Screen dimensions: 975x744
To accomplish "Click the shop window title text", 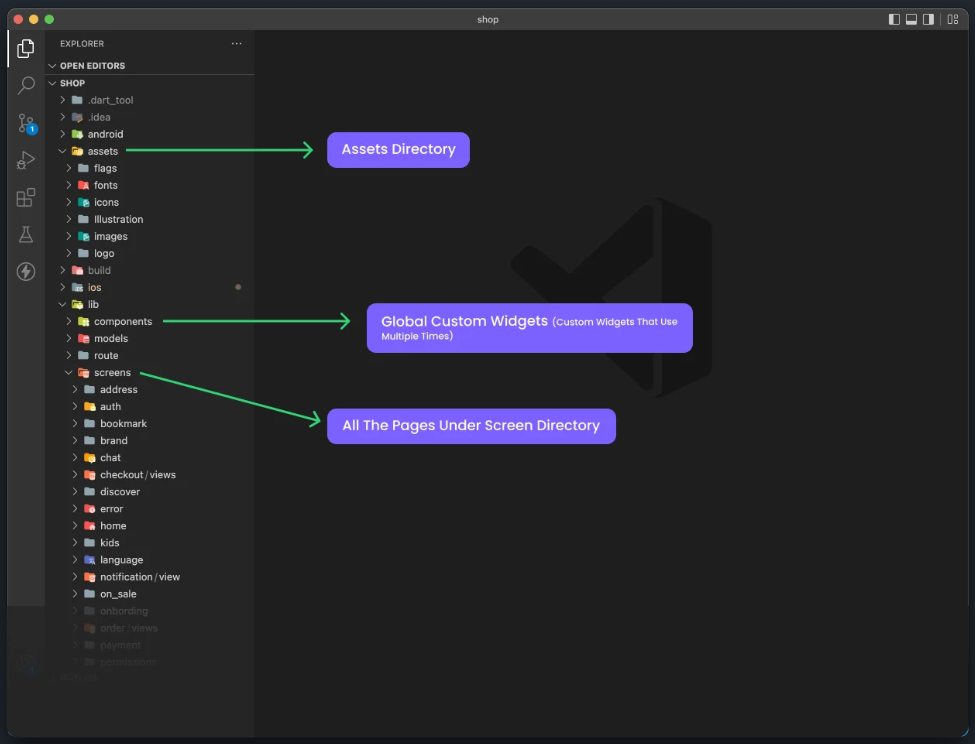I will [x=488, y=20].
